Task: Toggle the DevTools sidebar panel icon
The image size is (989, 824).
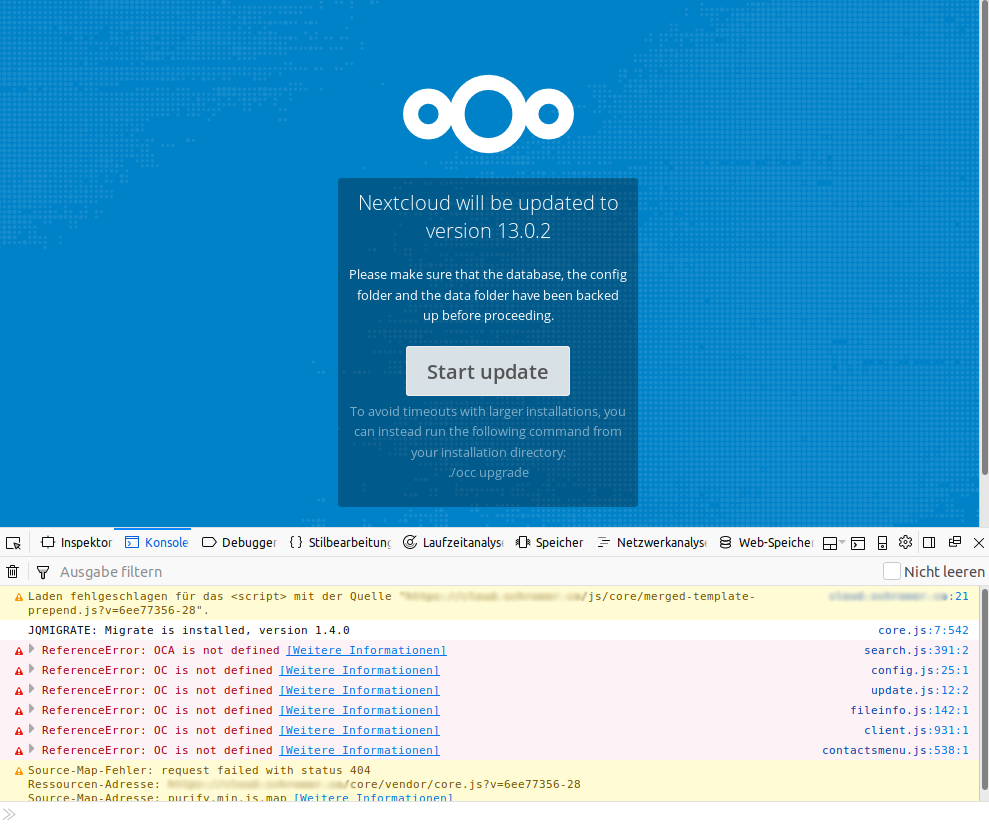Action: point(928,542)
